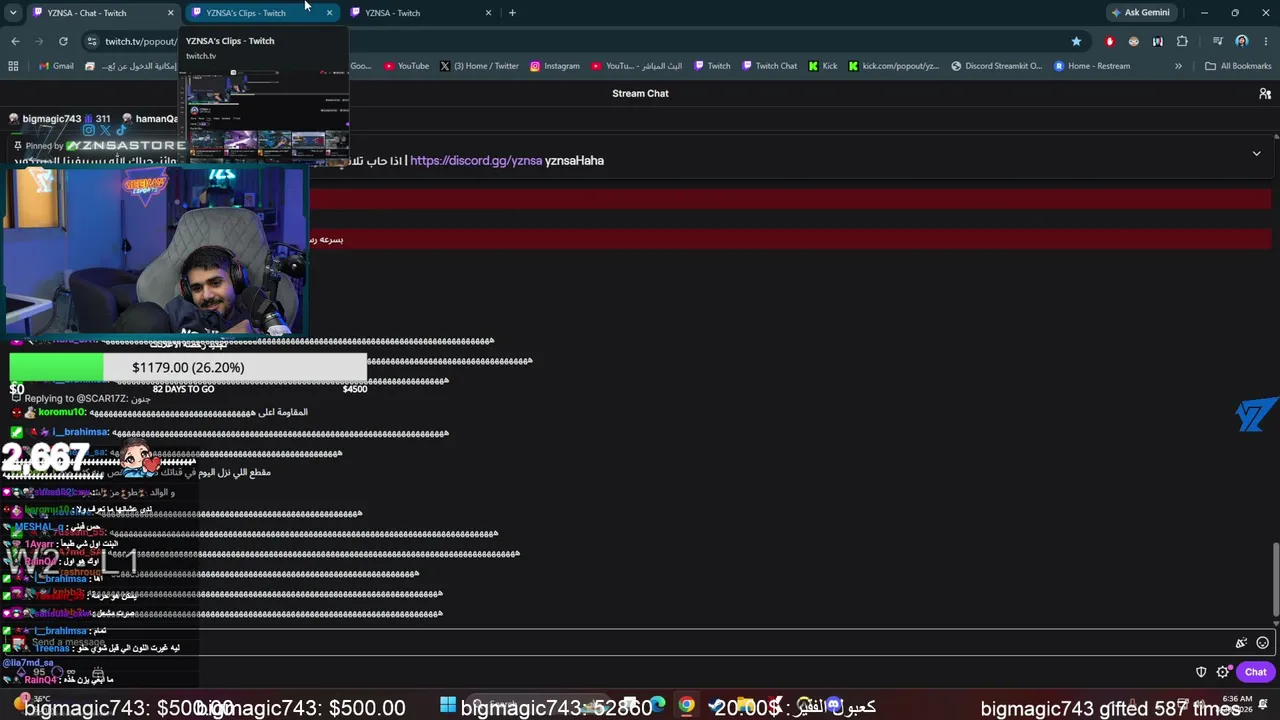Open the All Bookmarks folder
The height and width of the screenshot is (720, 1280).
(1238, 66)
